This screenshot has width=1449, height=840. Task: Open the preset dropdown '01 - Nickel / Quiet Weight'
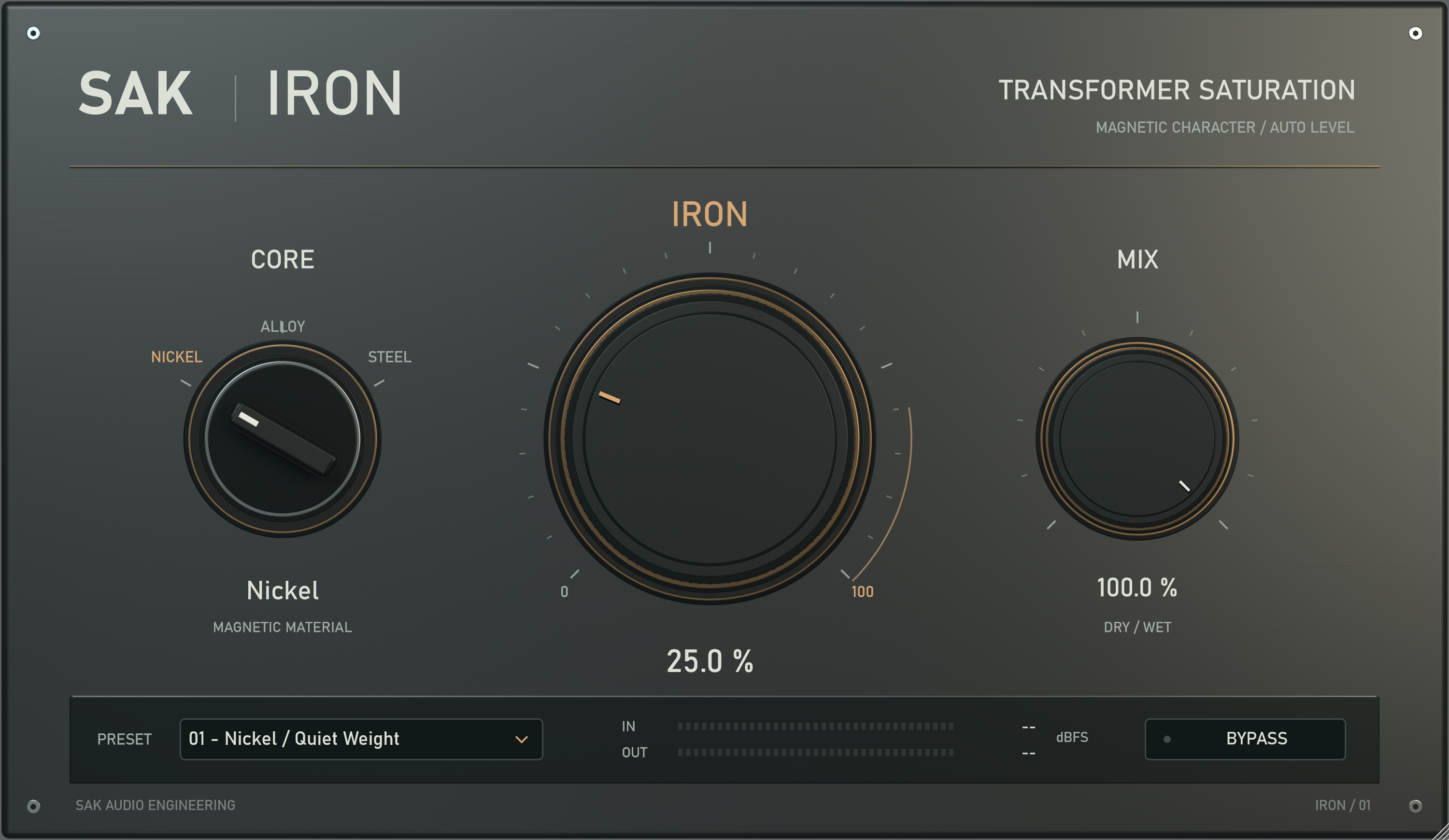pyautogui.click(x=361, y=739)
